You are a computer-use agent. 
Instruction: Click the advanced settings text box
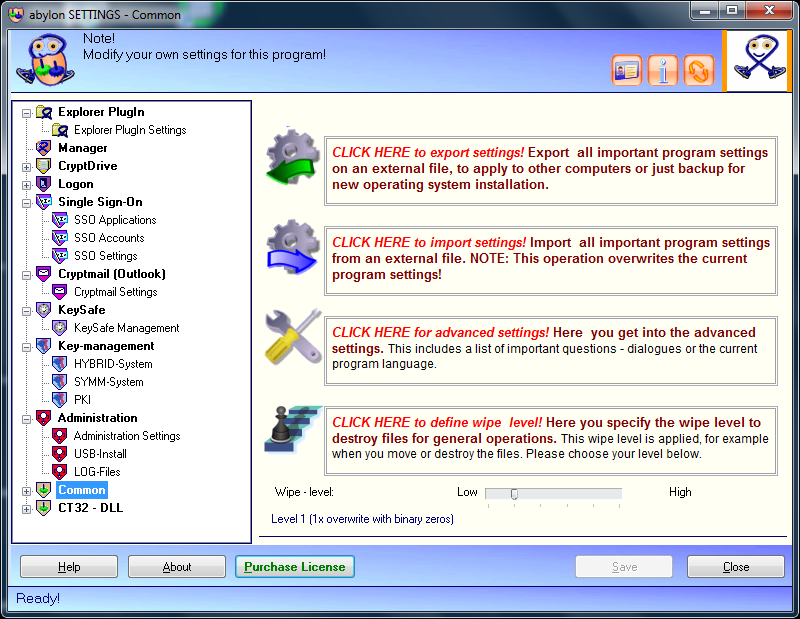(551, 351)
